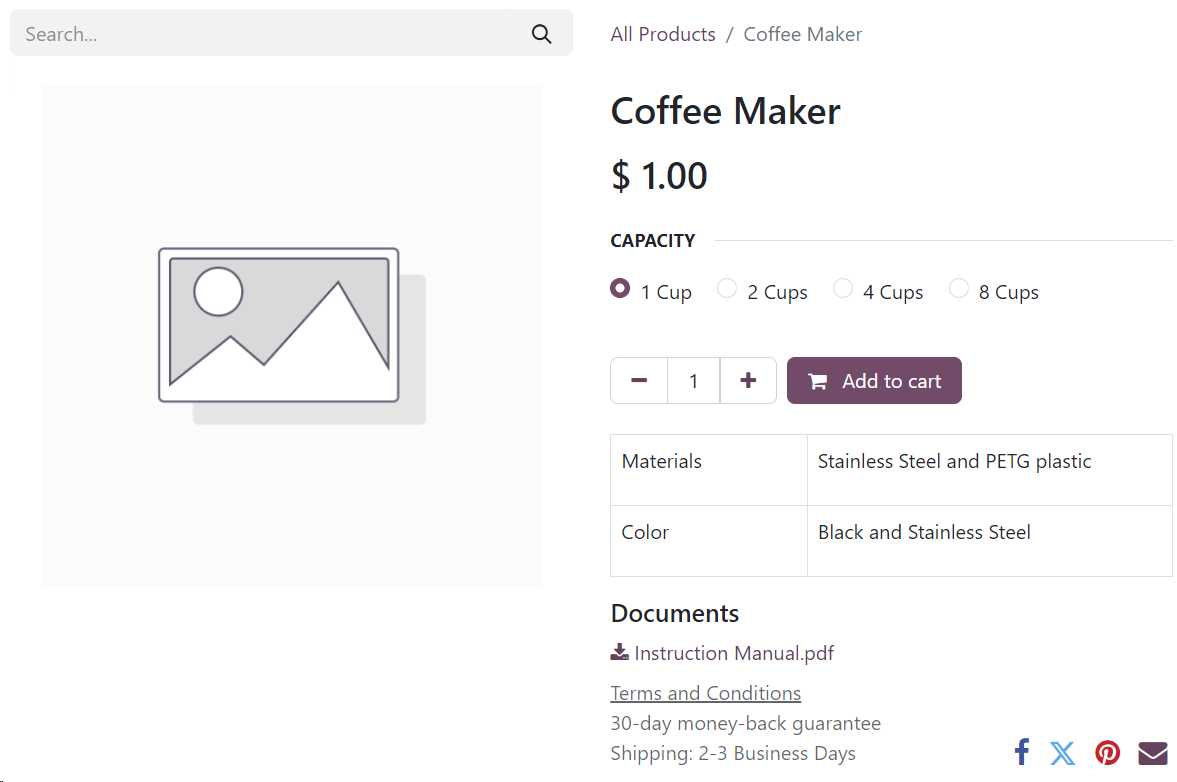Select the 2 Cups capacity option
Screen dimensions: 1177x782
click(x=727, y=289)
